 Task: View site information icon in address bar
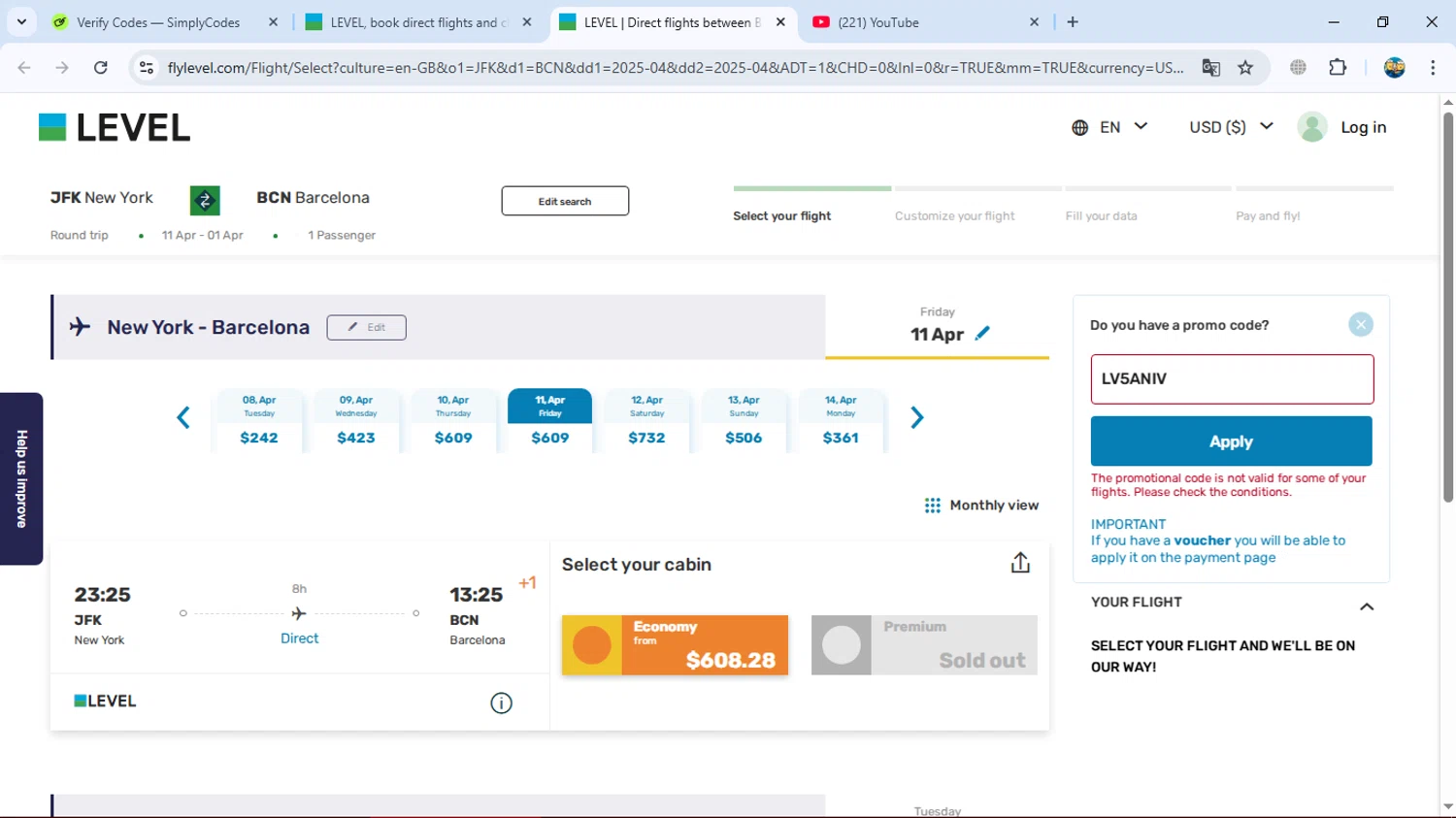tap(147, 67)
